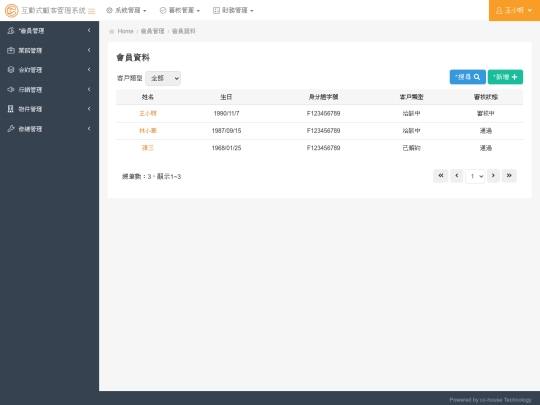Image resolution: width=540 pixels, height=405 pixels.
Task: Open the 系統管理 top menu
Action: pos(126,10)
